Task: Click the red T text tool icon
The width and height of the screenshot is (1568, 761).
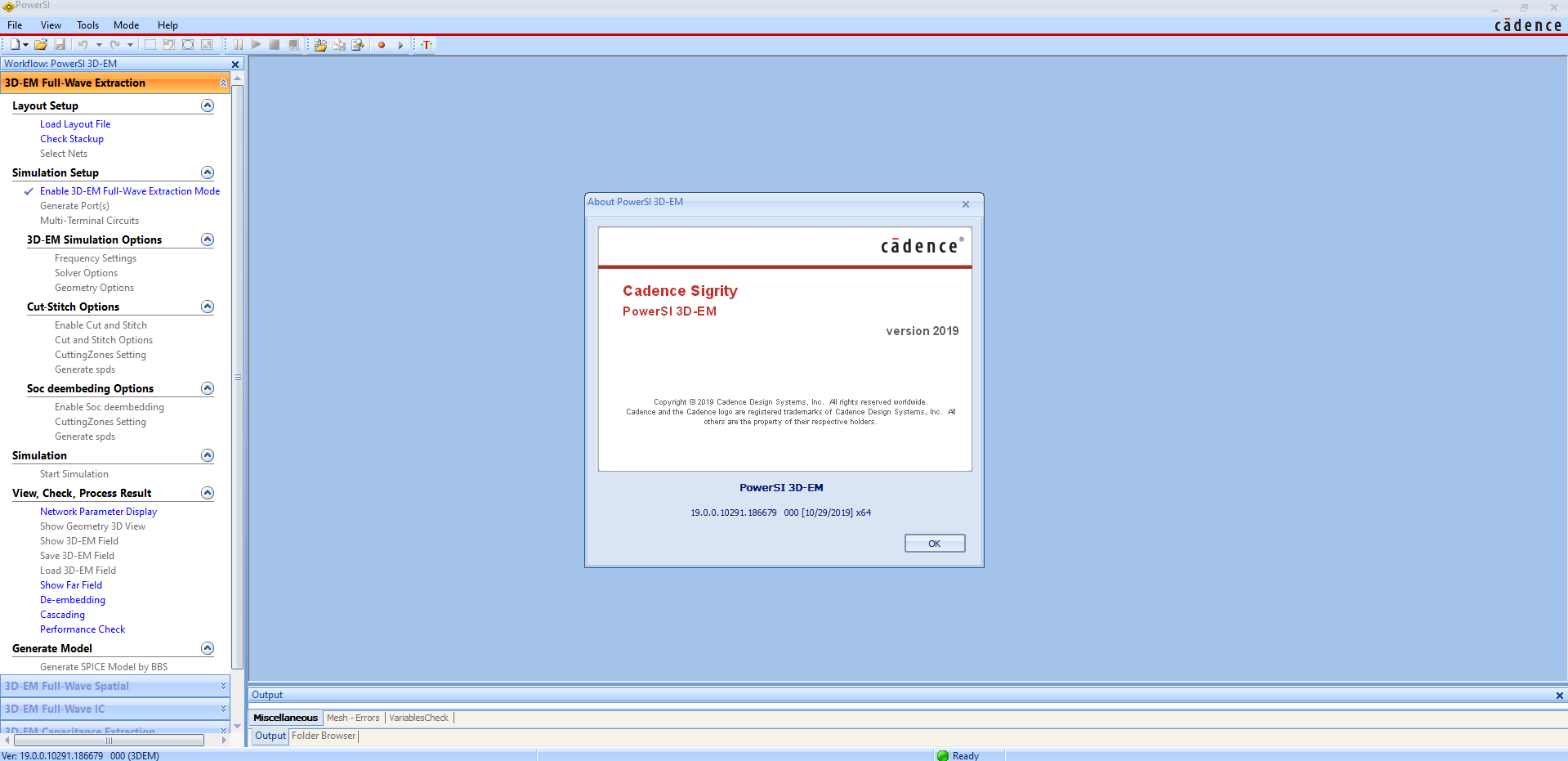Action: pos(427,45)
